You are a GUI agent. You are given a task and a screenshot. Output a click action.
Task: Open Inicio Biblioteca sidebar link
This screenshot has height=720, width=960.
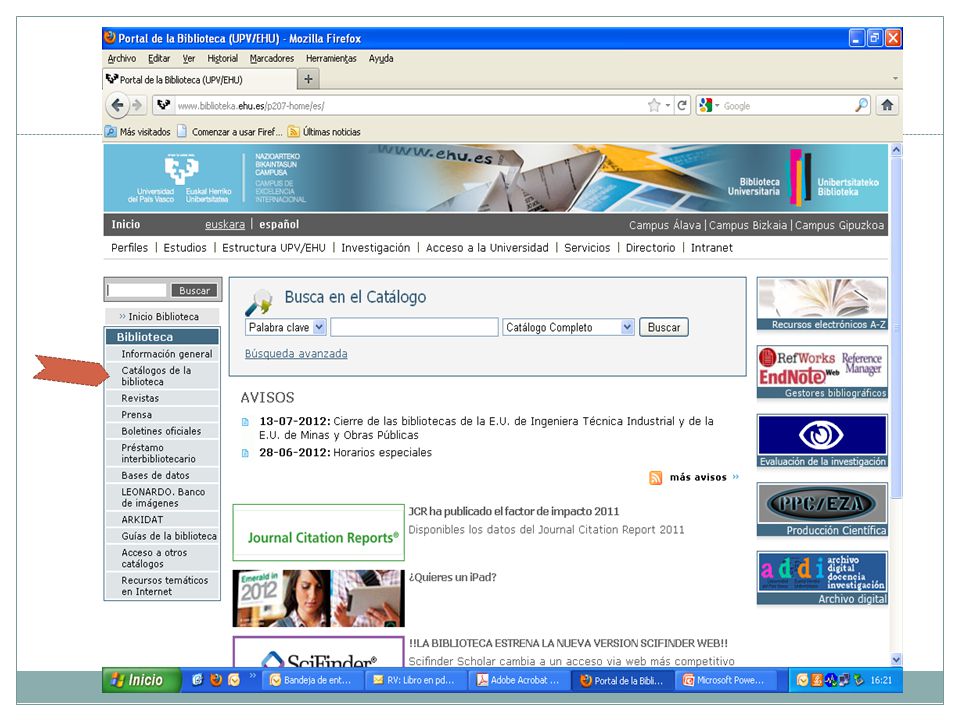[x=162, y=317]
